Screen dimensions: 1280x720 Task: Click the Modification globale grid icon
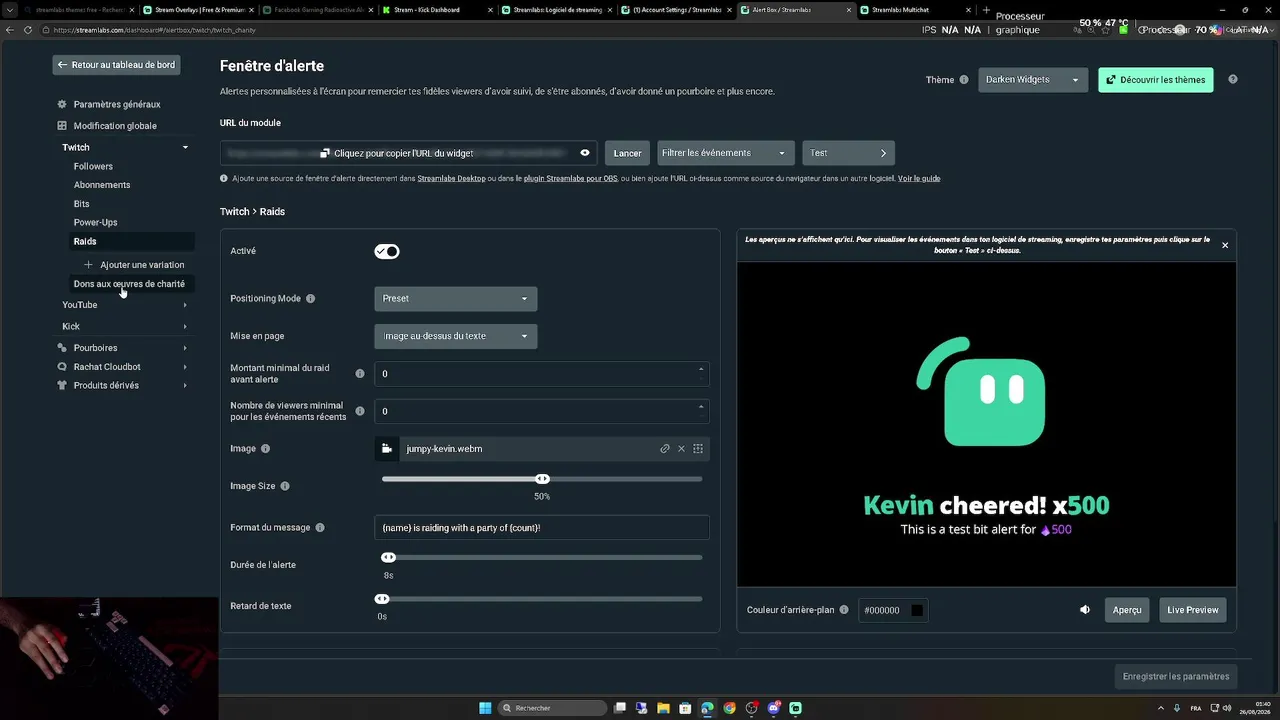pos(62,126)
